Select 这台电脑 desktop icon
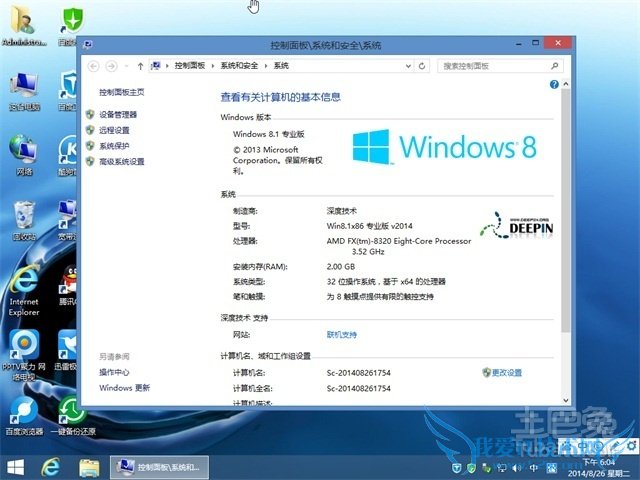 point(24,91)
